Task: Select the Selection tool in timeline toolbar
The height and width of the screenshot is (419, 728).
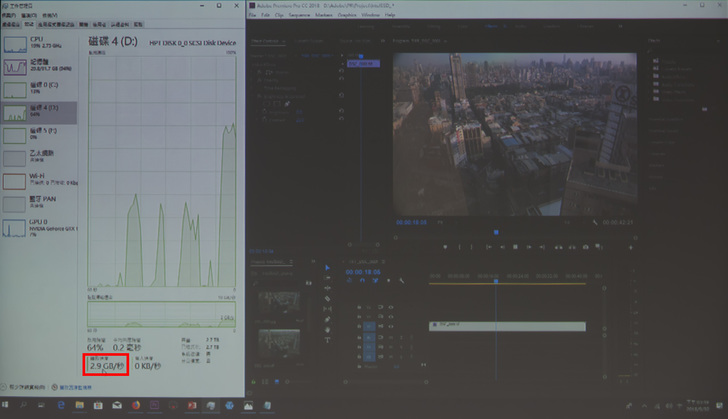Action: 327,267
